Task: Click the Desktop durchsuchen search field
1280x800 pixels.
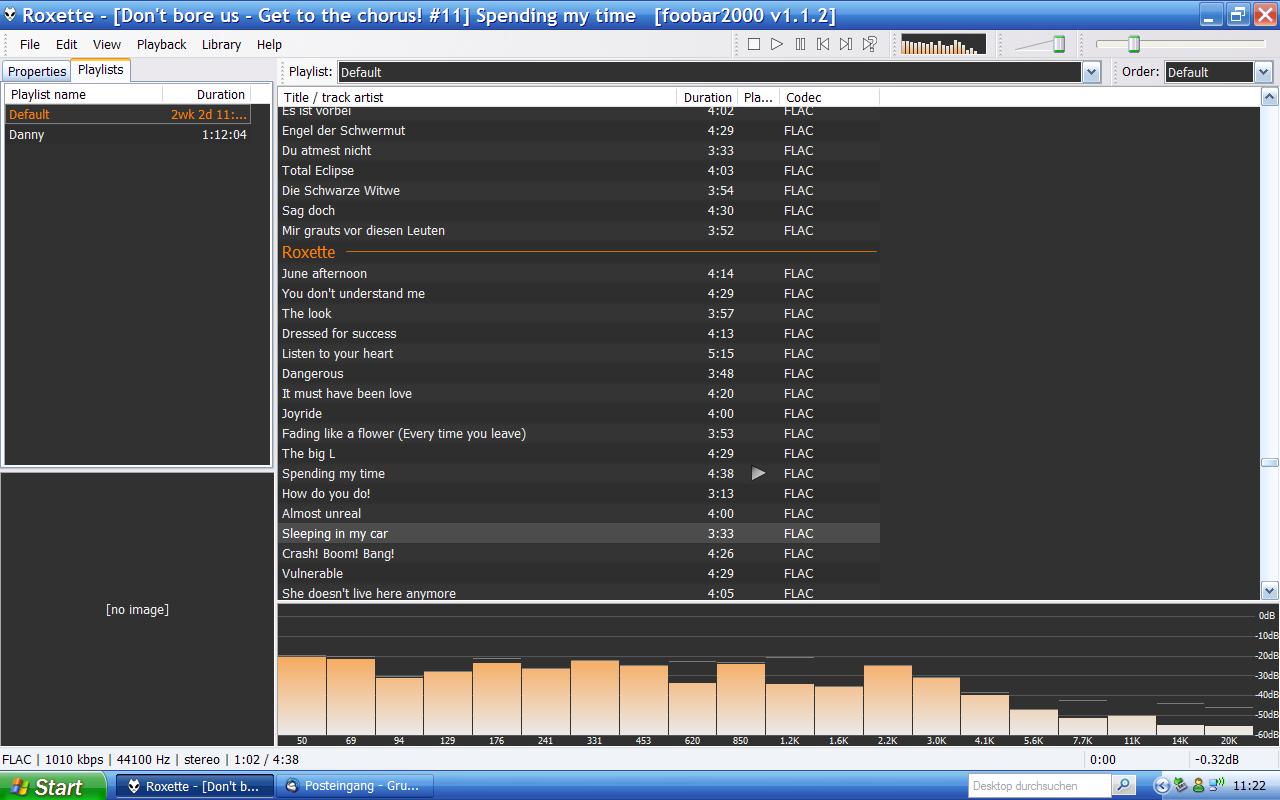Action: click(x=1040, y=785)
